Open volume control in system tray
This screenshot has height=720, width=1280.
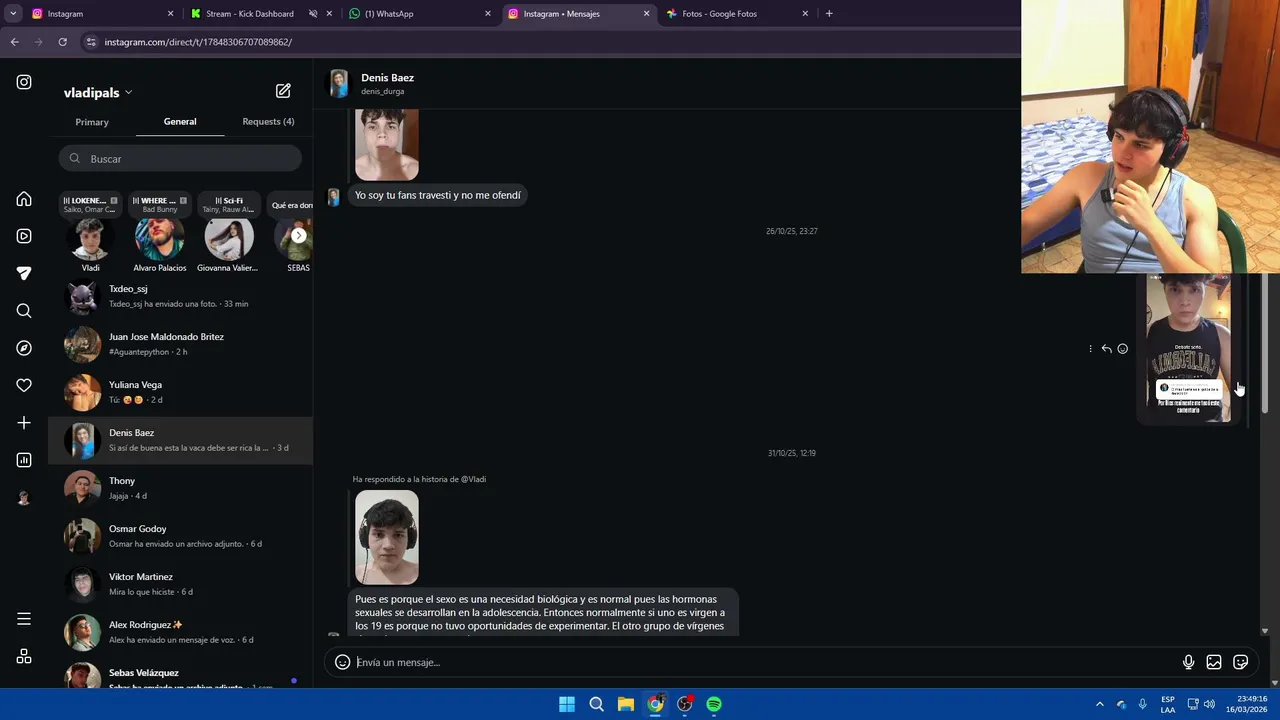pos(1209,704)
